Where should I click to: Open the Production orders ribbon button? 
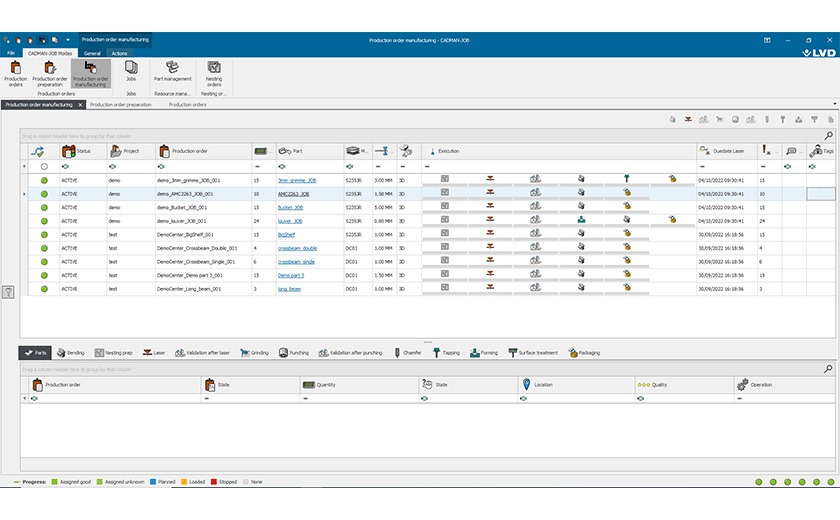tap(16, 73)
